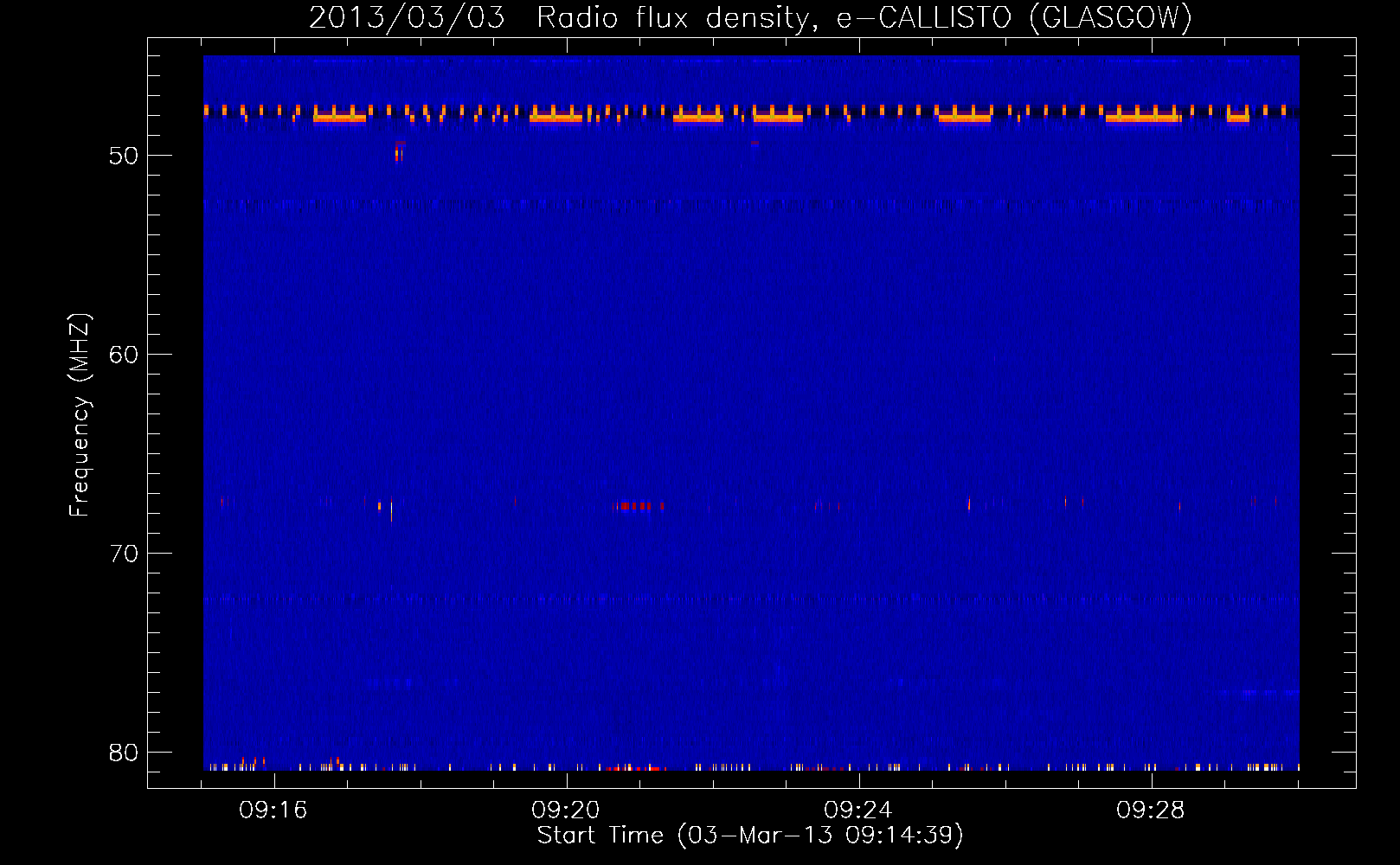Screen dimensions: 1400x865
Task: Click the Start Time axis caption
Action: (750, 836)
